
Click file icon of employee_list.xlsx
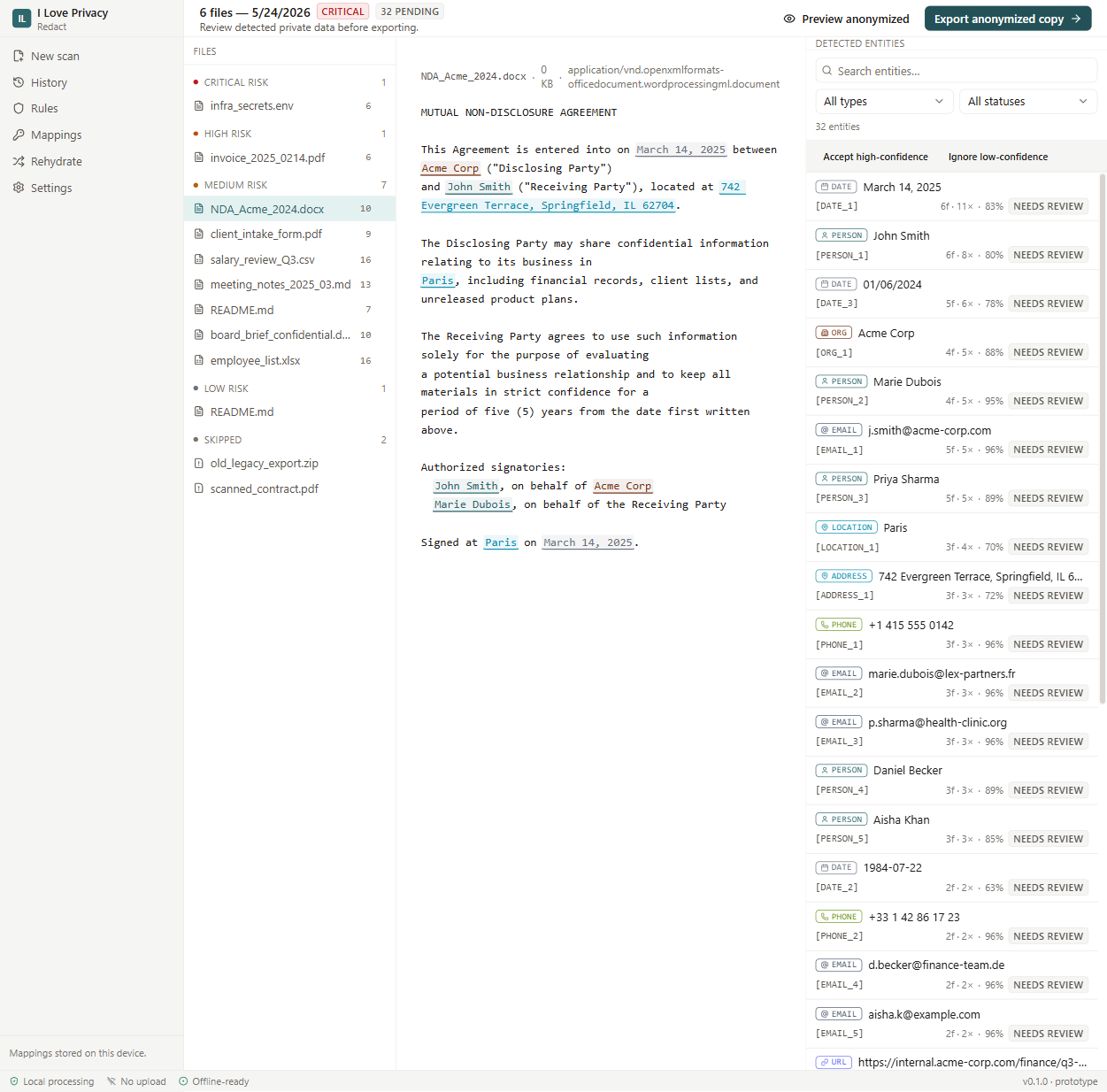(x=199, y=360)
